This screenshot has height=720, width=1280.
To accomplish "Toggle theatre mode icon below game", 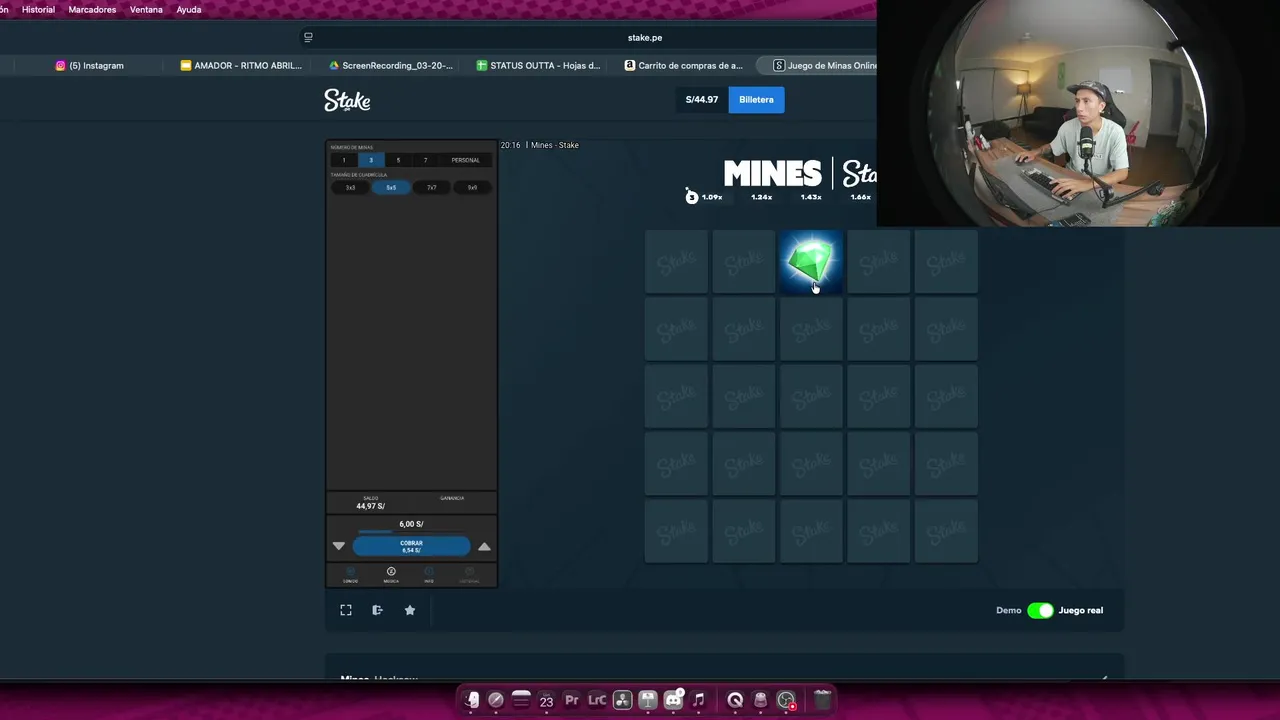I will 377,610.
